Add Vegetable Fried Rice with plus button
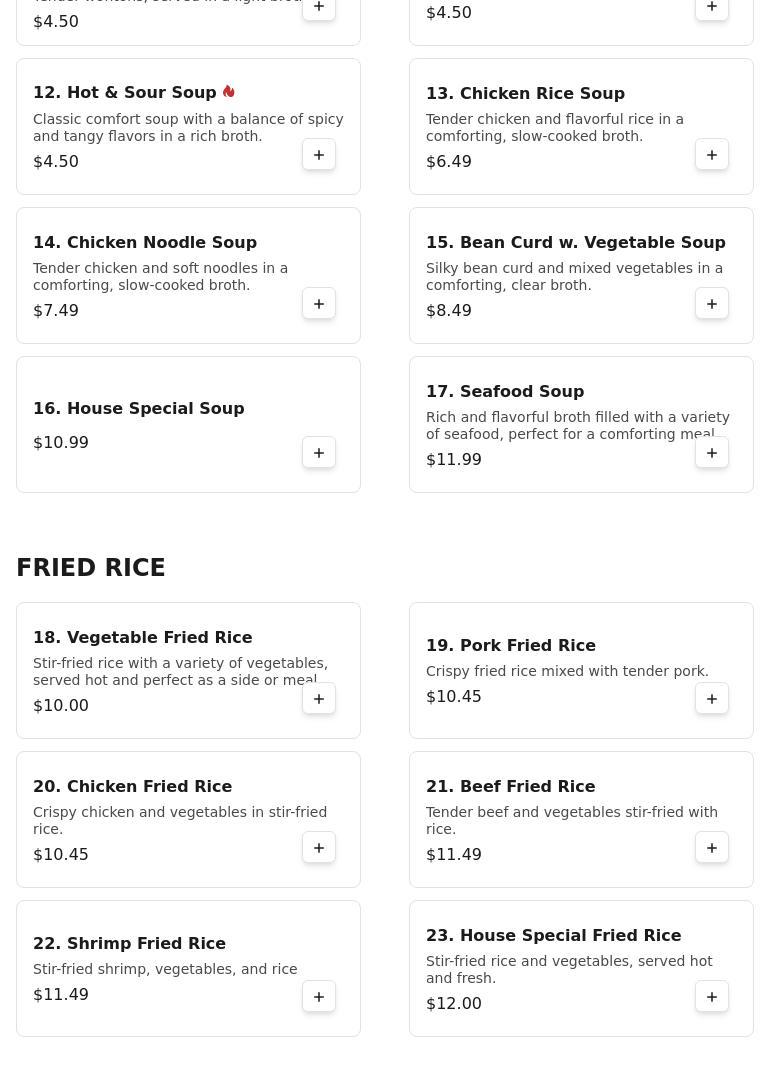The width and height of the screenshot is (770, 1088). tap(318, 699)
